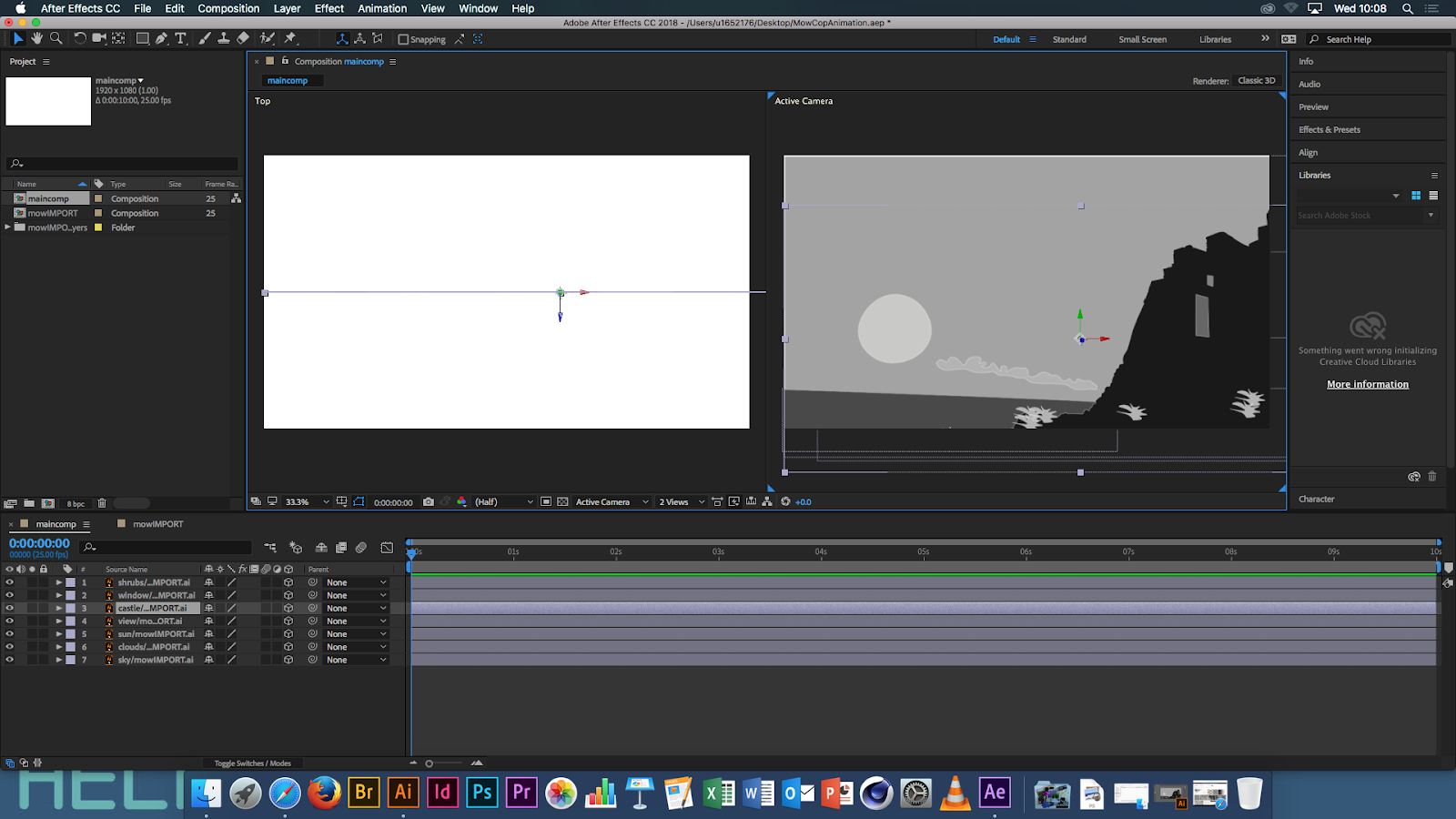Image resolution: width=1456 pixels, height=819 pixels.
Task: Open the Layer menu
Action: pyautogui.click(x=287, y=8)
